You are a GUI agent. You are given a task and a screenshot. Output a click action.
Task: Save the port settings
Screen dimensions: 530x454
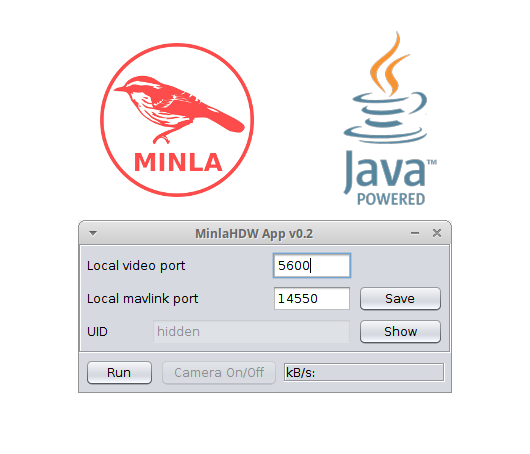tap(400, 298)
